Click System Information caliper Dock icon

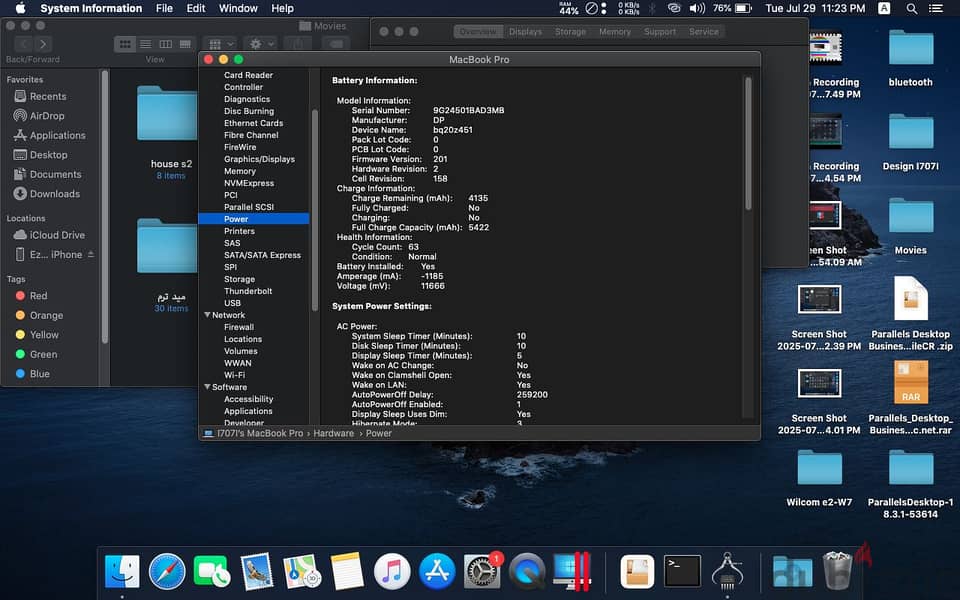[727, 571]
